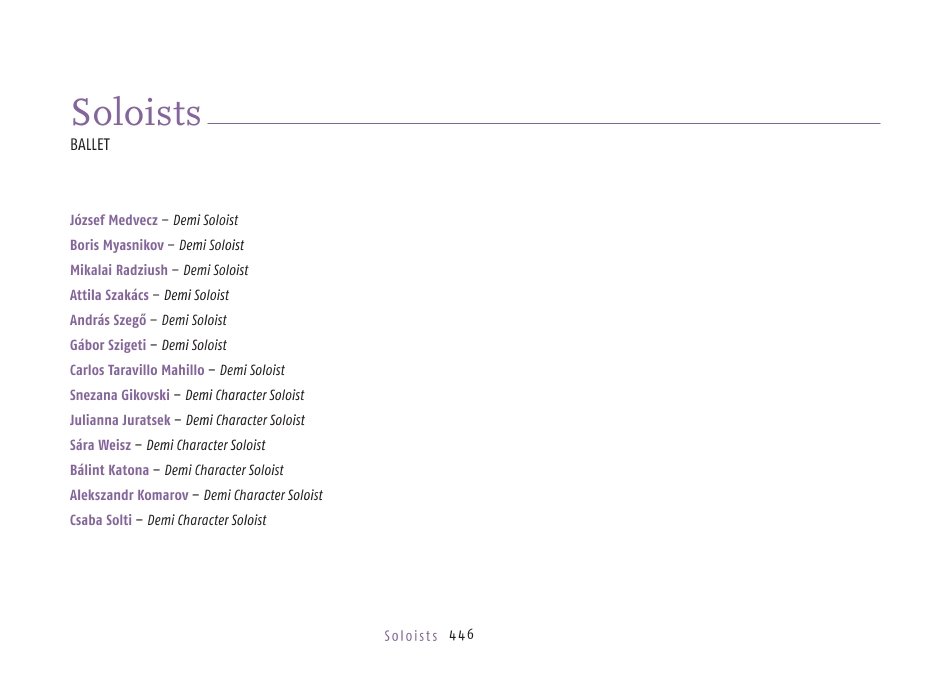Click the page number 446
This screenshot has width=944, height=679.
point(462,634)
